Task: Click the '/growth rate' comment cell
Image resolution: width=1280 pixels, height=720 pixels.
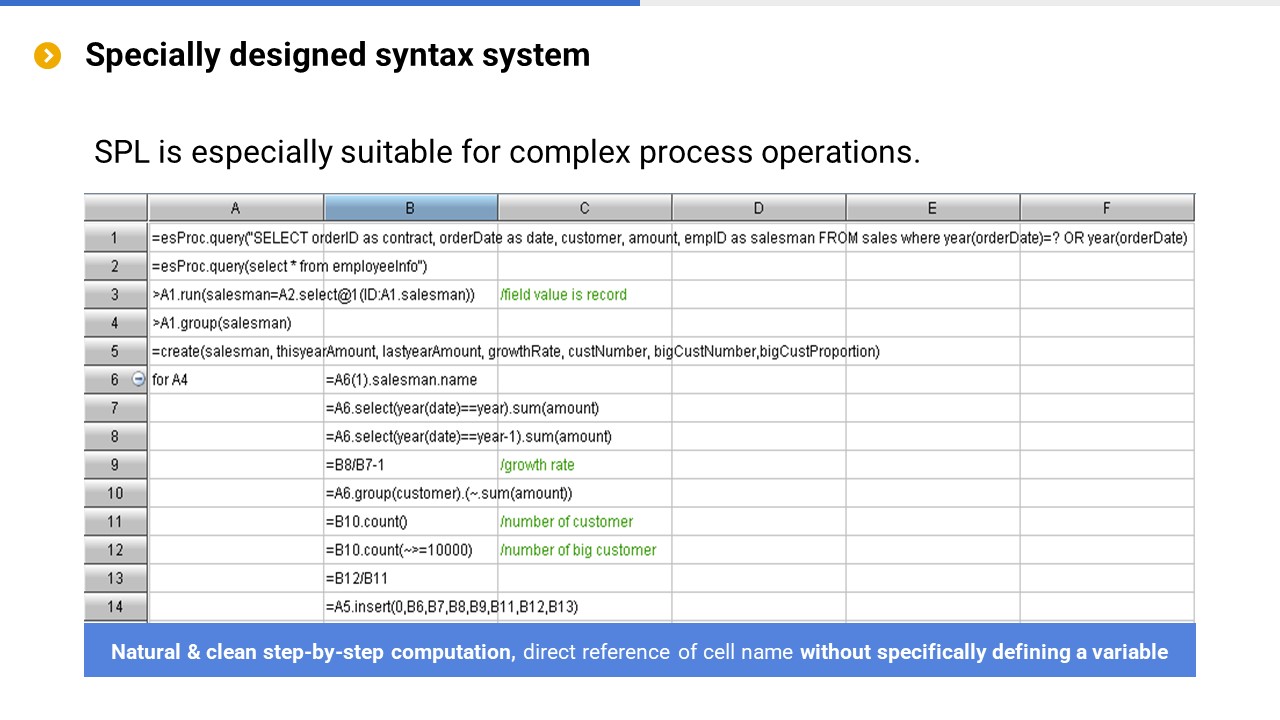Action: tap(584, 465)
